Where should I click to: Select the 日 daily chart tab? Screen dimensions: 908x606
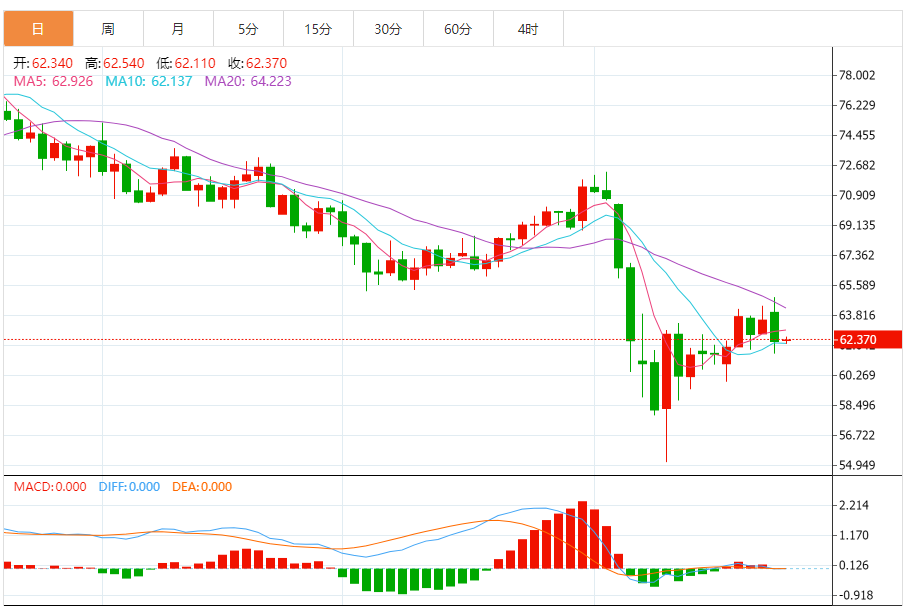pyautogui.click(x=38, y=28)
